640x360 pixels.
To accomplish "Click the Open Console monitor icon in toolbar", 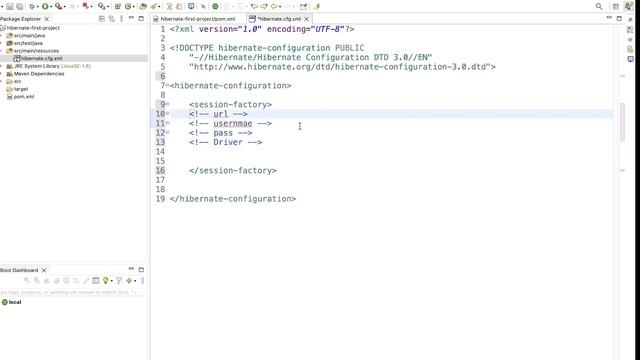I will [x=191, y=7].
